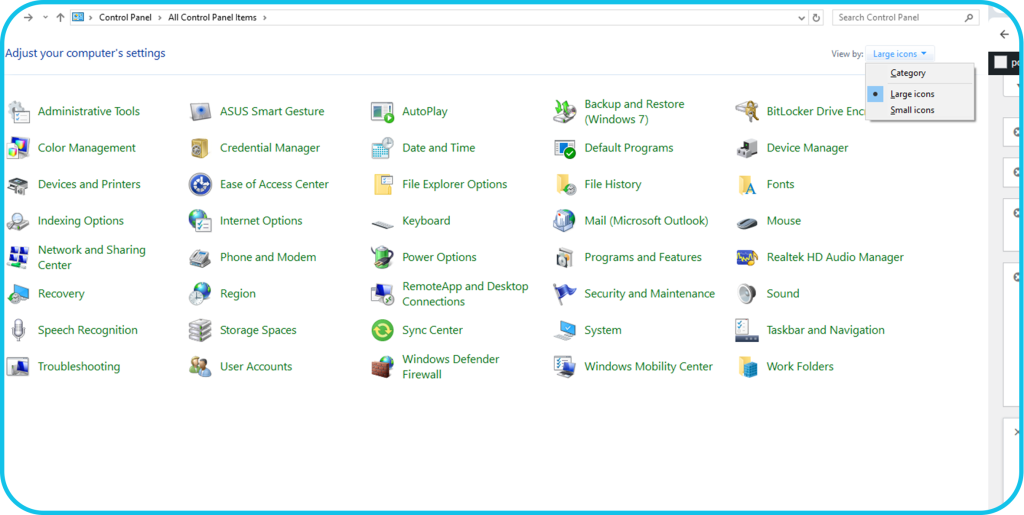This screenshot has width=1024, height=515.
Task: Click the Ease of Access Center icon
Action: [200, 185]
